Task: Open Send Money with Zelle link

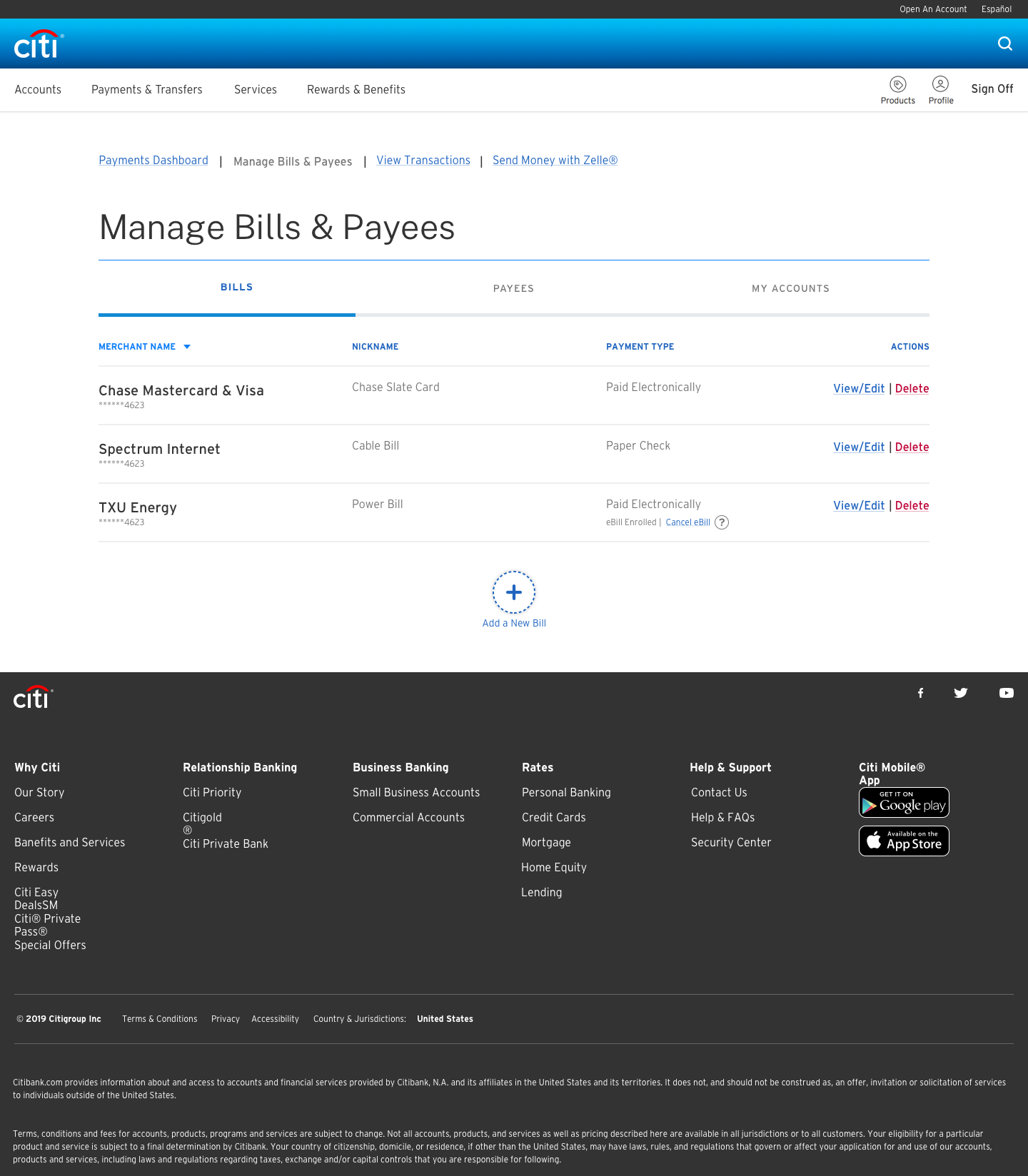Action: (555, 161)
